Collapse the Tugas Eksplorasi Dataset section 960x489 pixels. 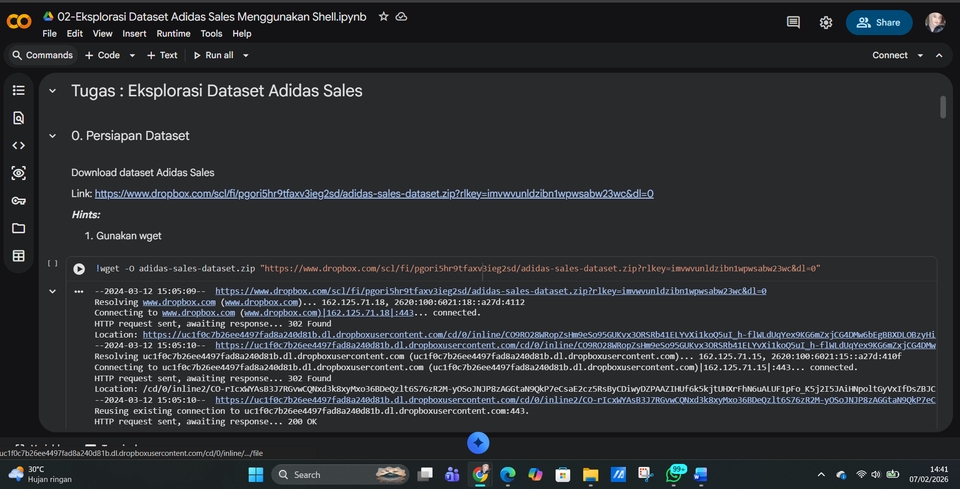[x=53, y=91]
